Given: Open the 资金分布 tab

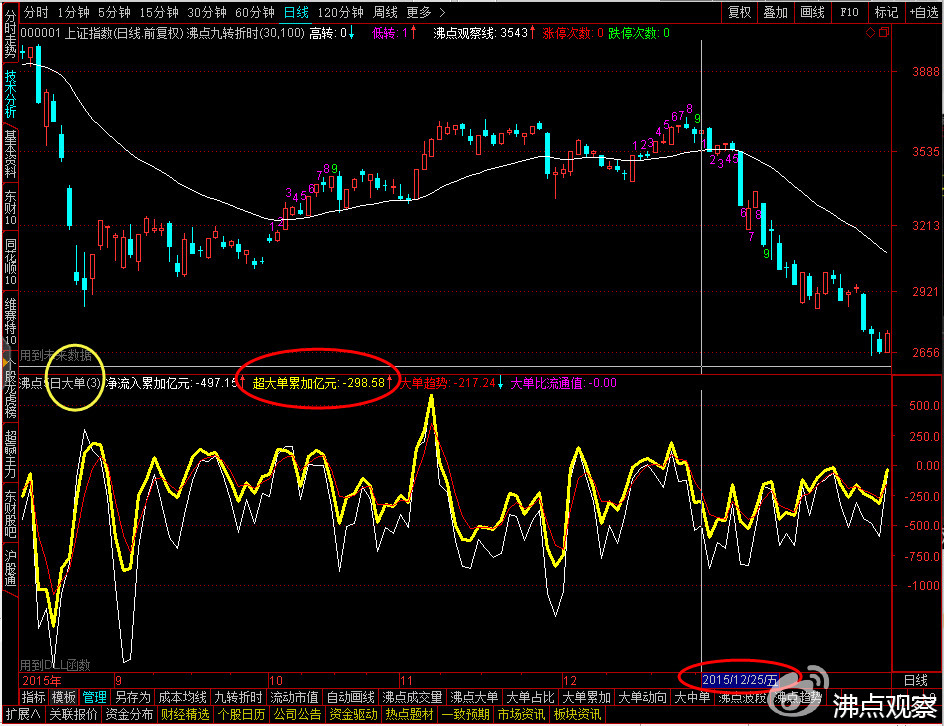Looking at the screenshot, I should pos(129,715).
